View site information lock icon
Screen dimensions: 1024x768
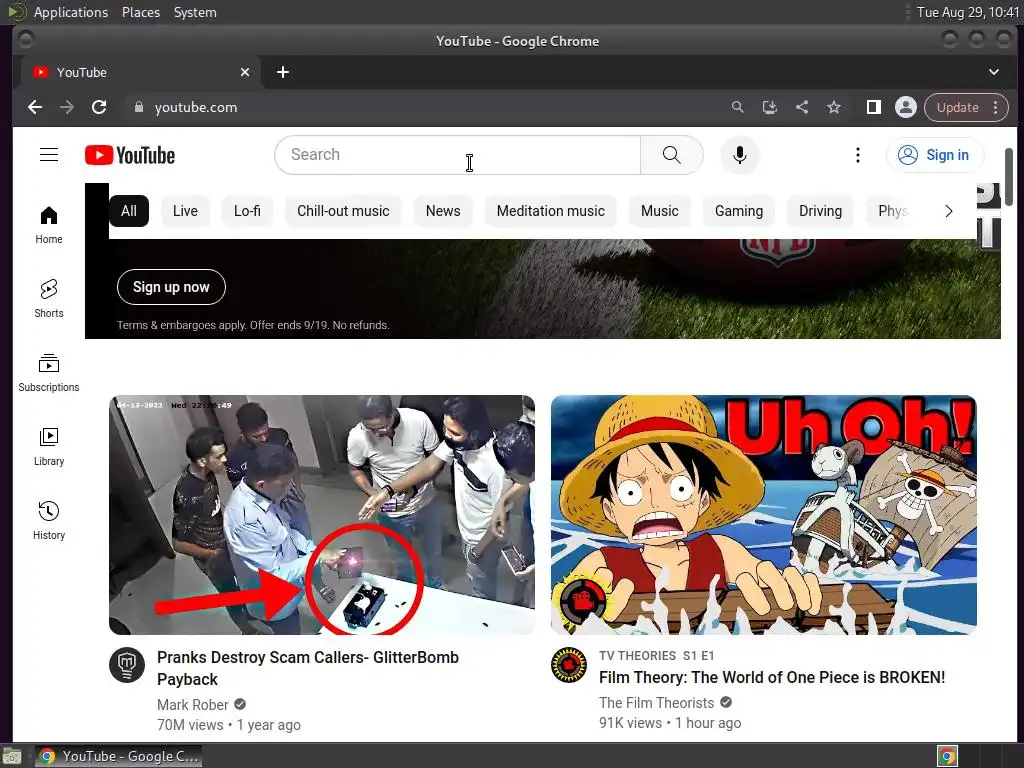138,107
